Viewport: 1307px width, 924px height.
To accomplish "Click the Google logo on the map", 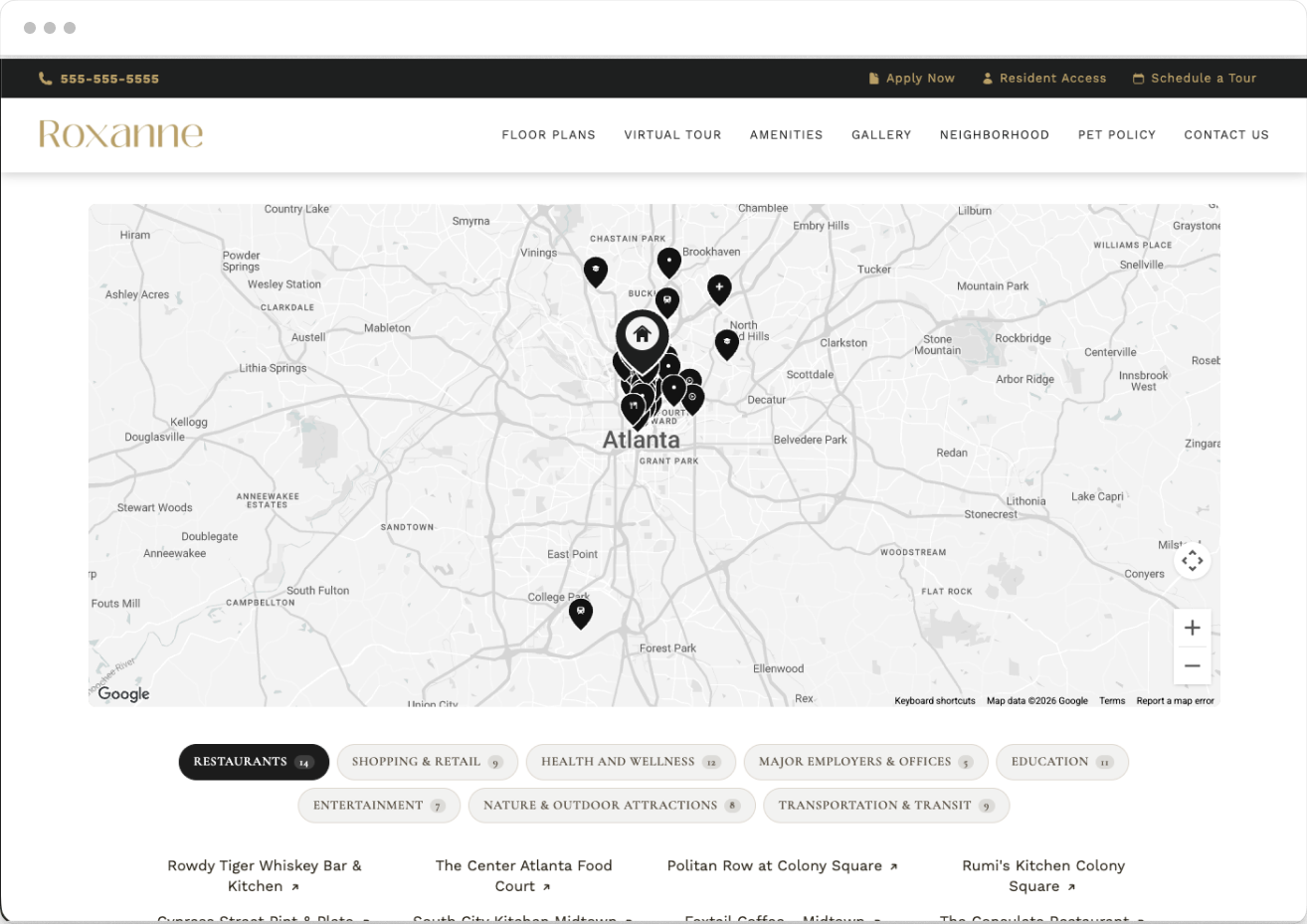I will point(123,694).
